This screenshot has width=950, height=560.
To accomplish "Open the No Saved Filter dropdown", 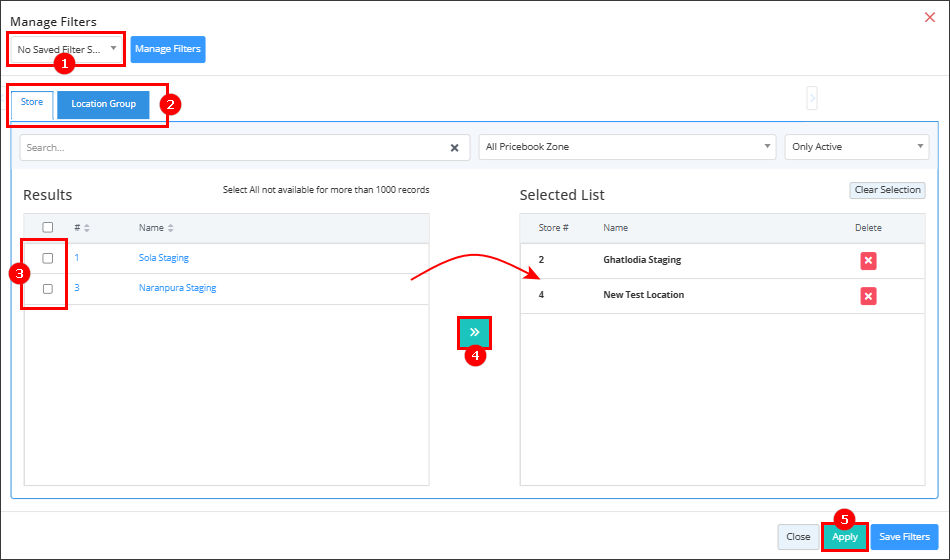I will point(67,49).
